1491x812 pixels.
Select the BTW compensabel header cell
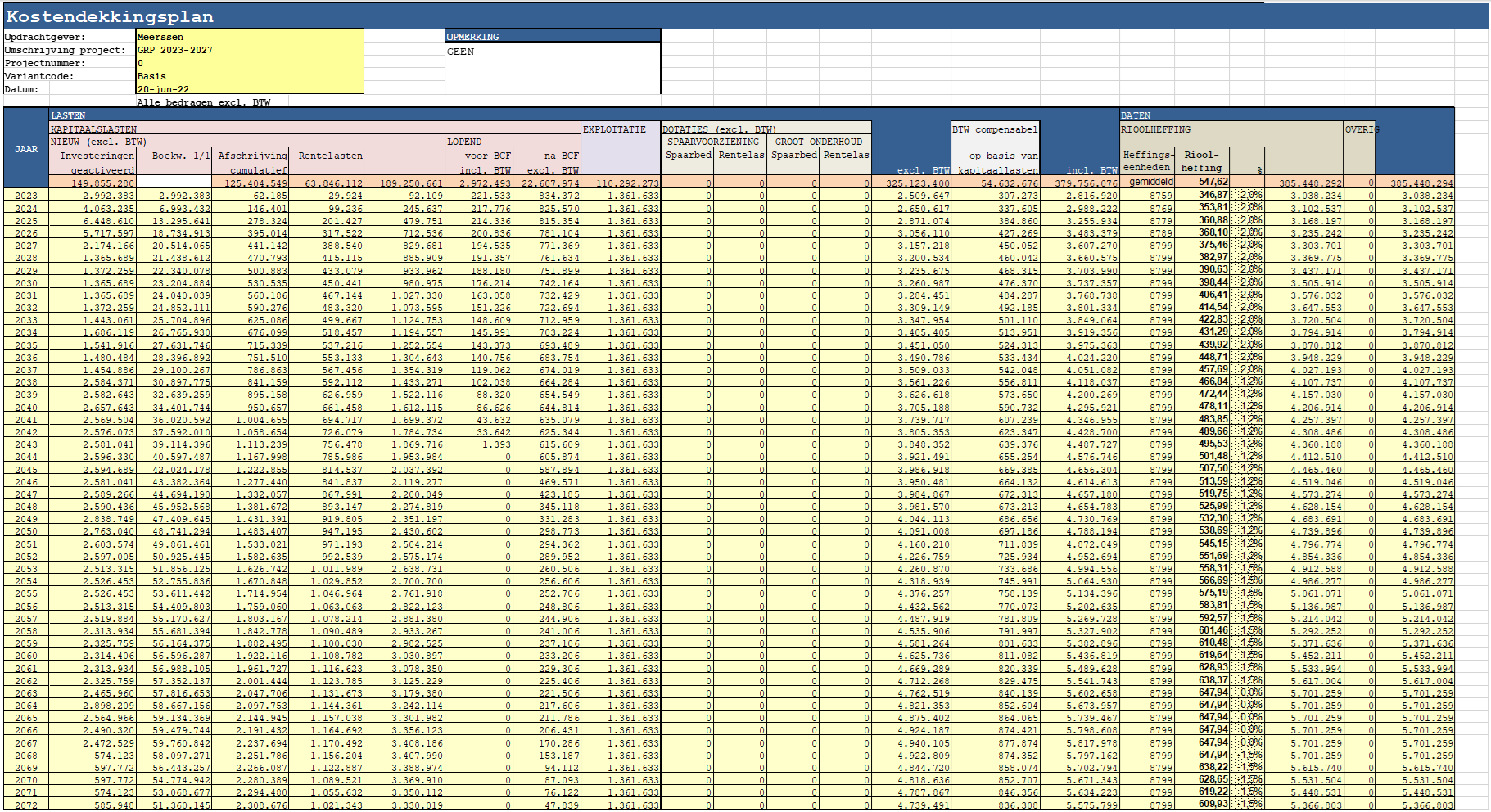coord(995,129)
